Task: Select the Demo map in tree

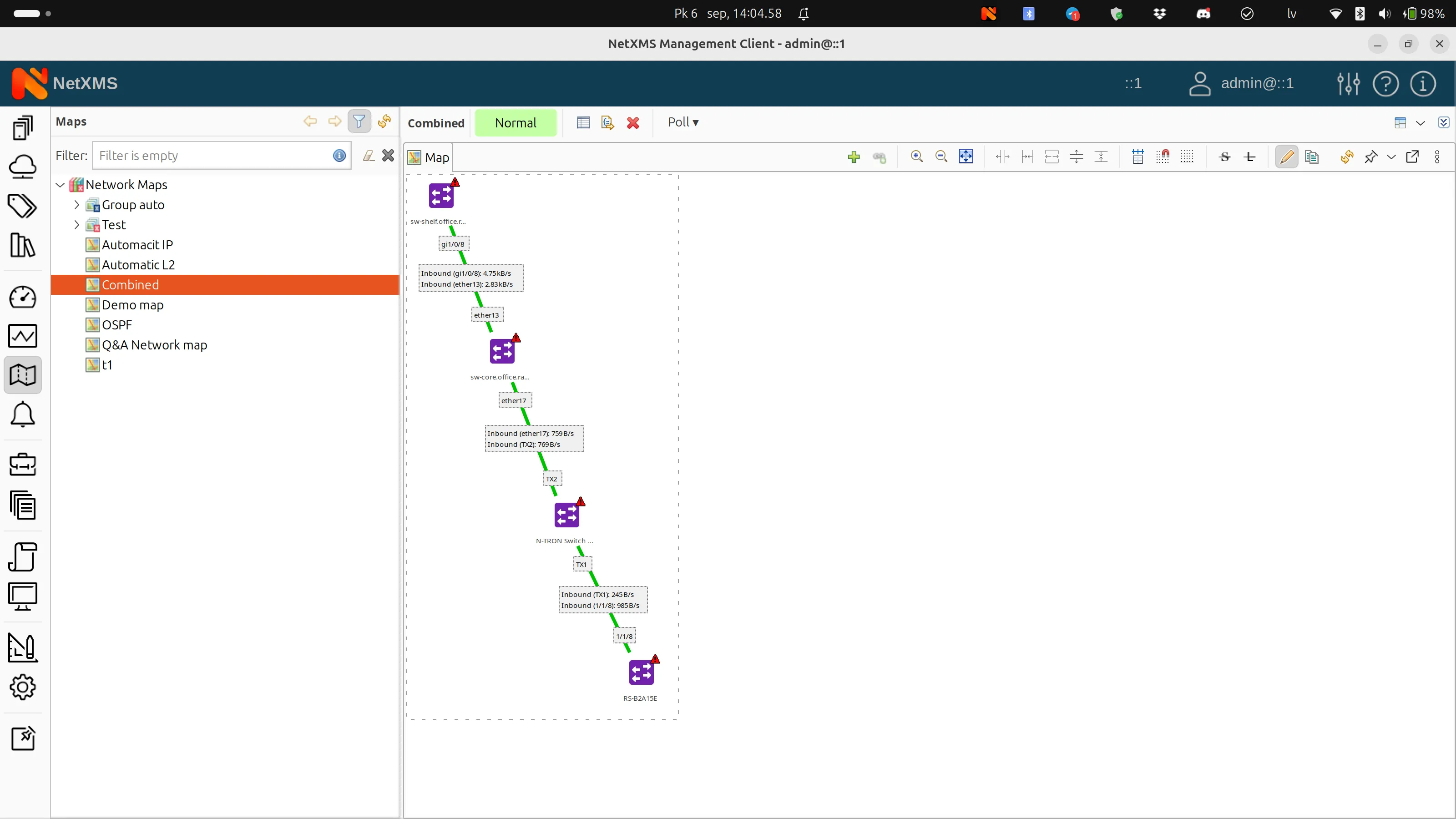Action: pos(132,305)
